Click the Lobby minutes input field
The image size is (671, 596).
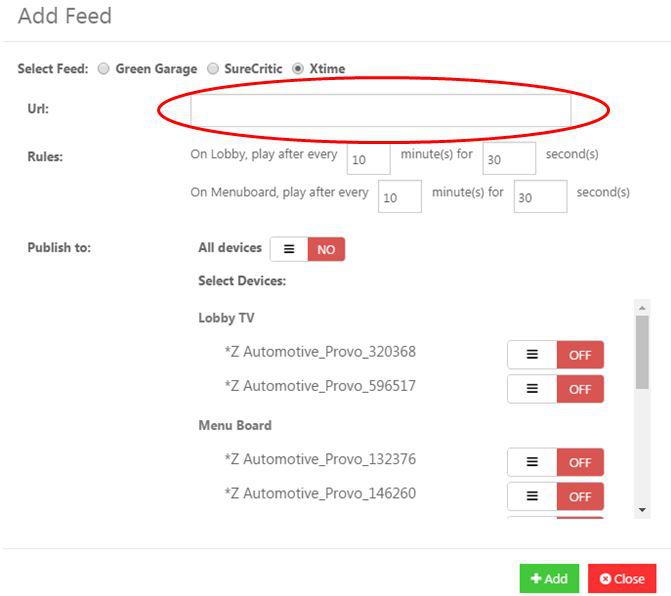point(368,159)
